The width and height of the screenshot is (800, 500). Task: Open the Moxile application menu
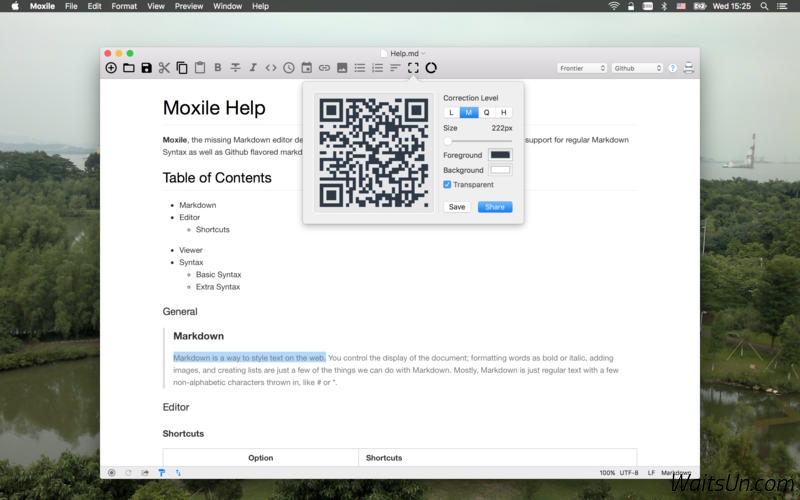click(42, 6)
